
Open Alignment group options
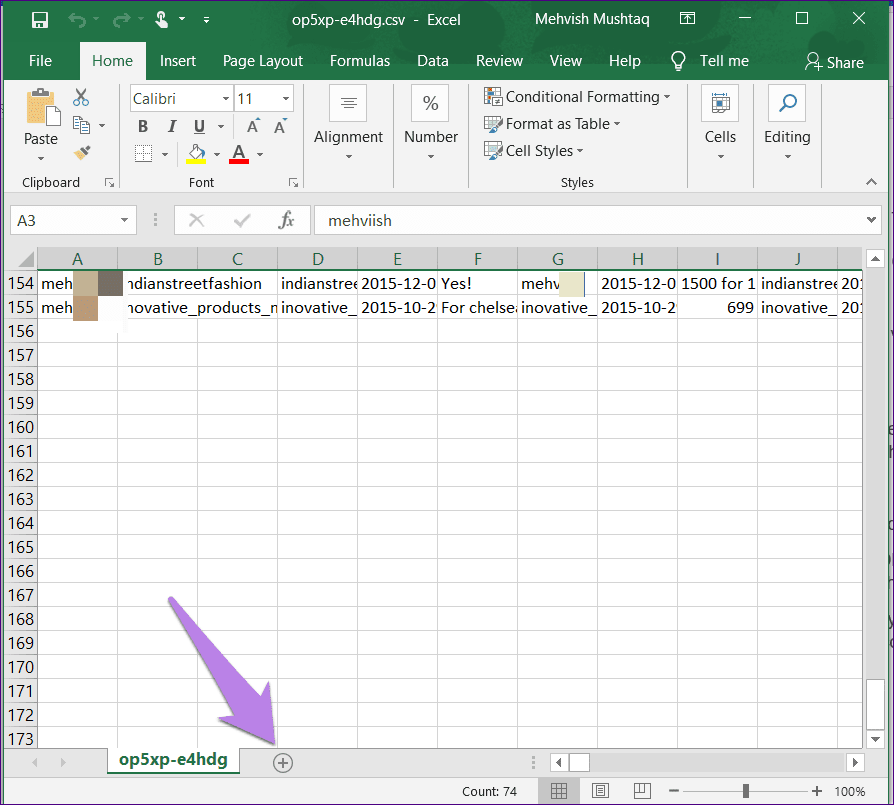pos(348,123)
